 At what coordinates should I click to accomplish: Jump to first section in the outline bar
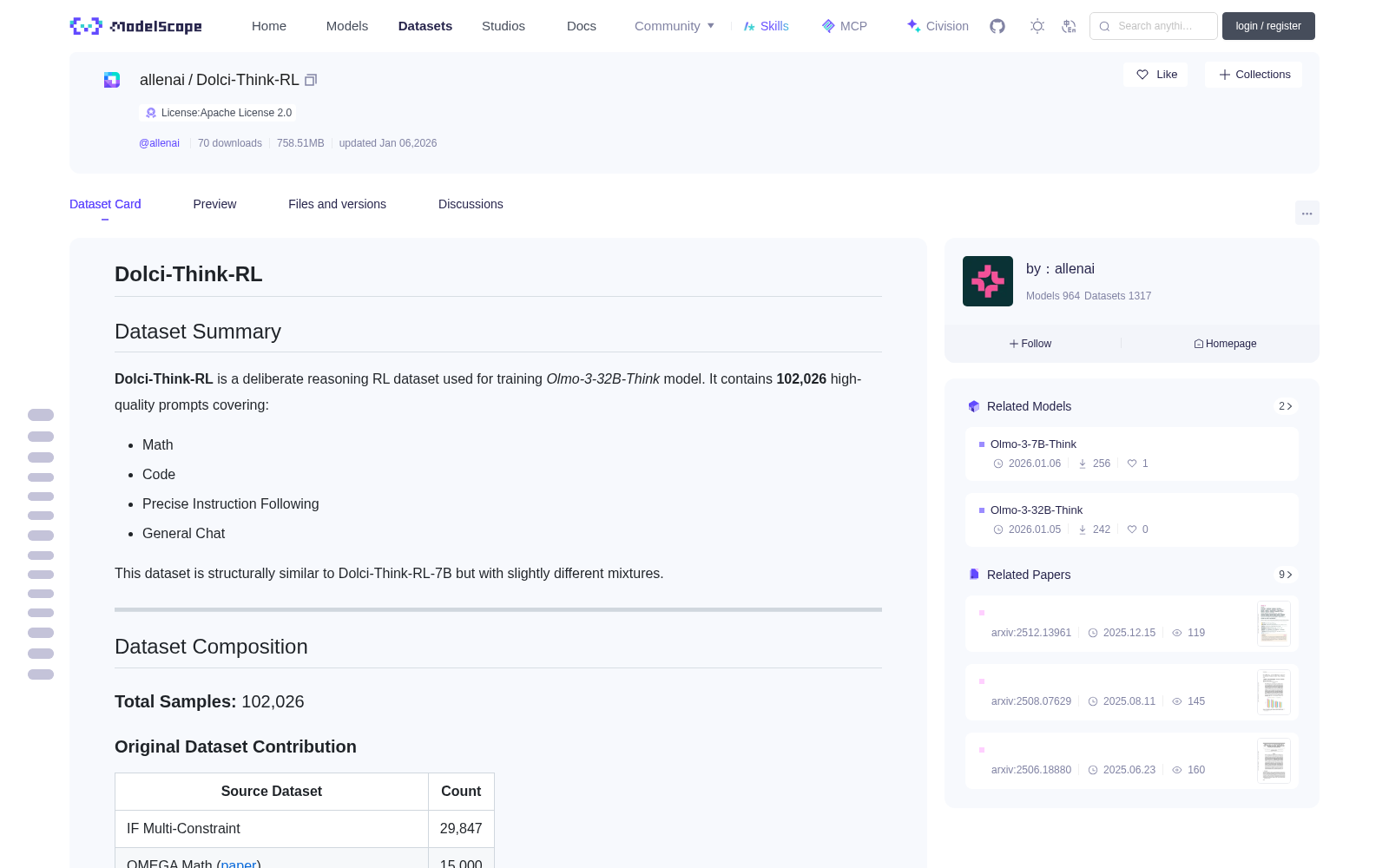click(x=41, y=415)
